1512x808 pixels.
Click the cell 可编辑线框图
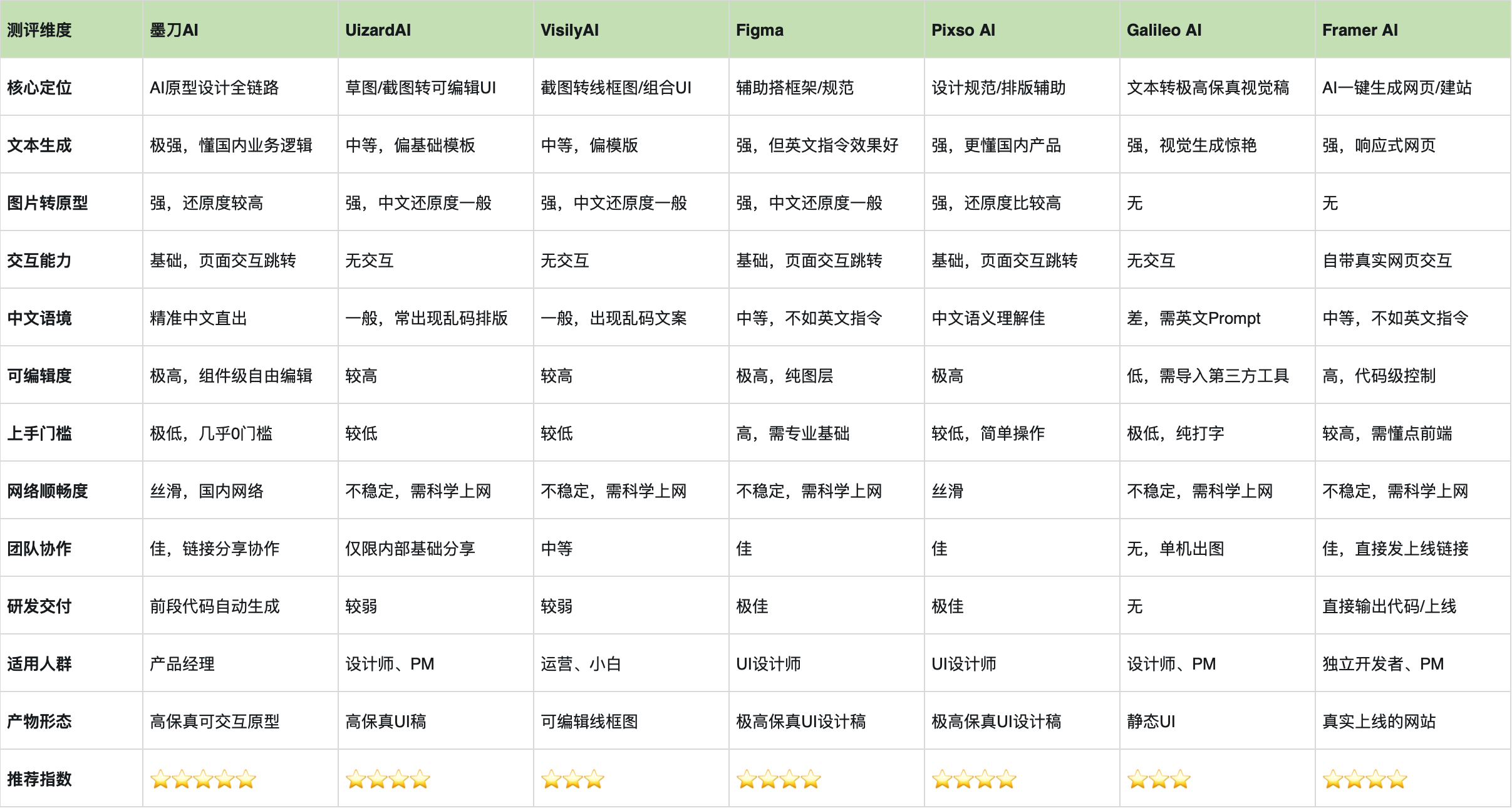[x=589, y=722]
